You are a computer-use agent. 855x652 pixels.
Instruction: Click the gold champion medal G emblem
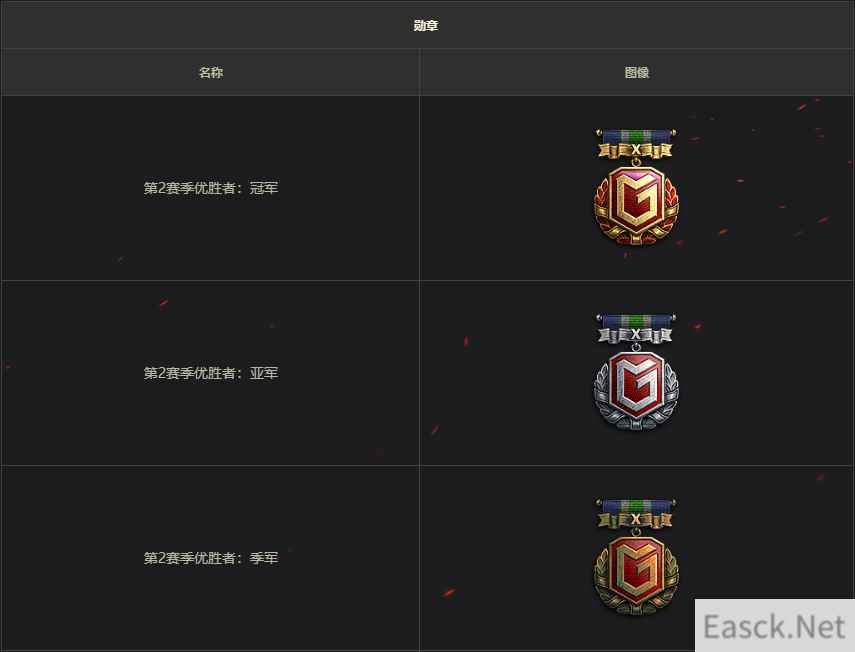point(636,201)
